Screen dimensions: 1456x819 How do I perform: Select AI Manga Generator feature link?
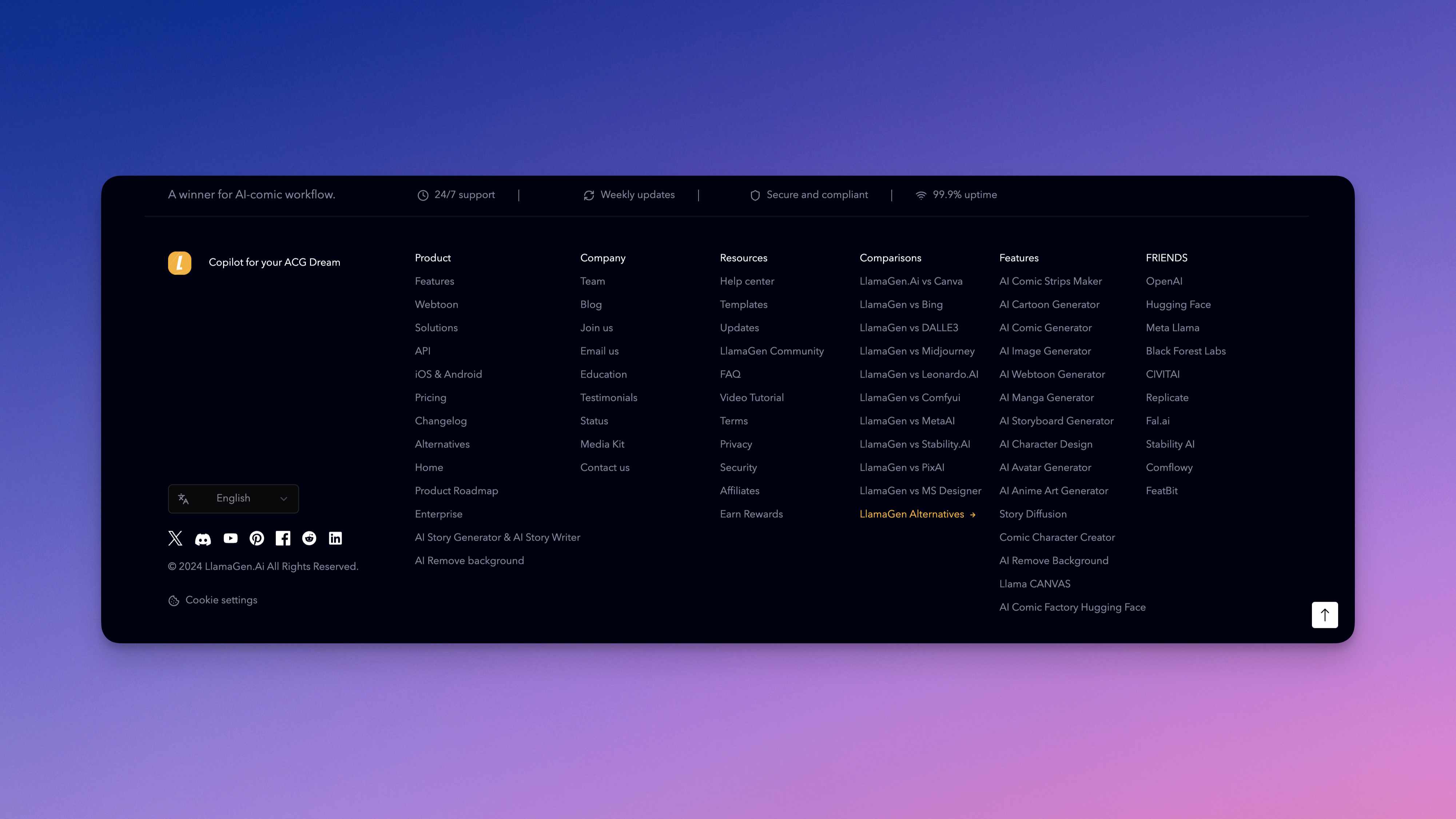pos(1046,398)
